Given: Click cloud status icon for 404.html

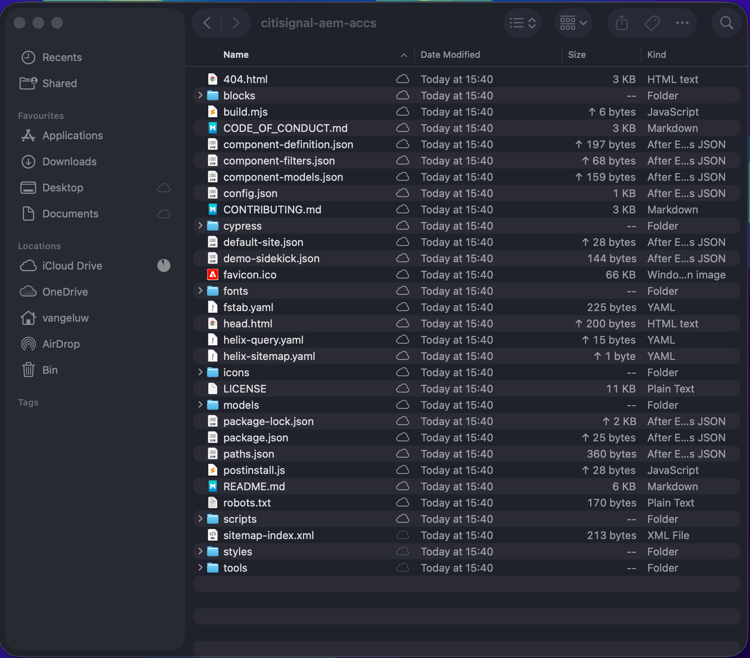Looking at the screenshot, I should (x=403, y=78).
